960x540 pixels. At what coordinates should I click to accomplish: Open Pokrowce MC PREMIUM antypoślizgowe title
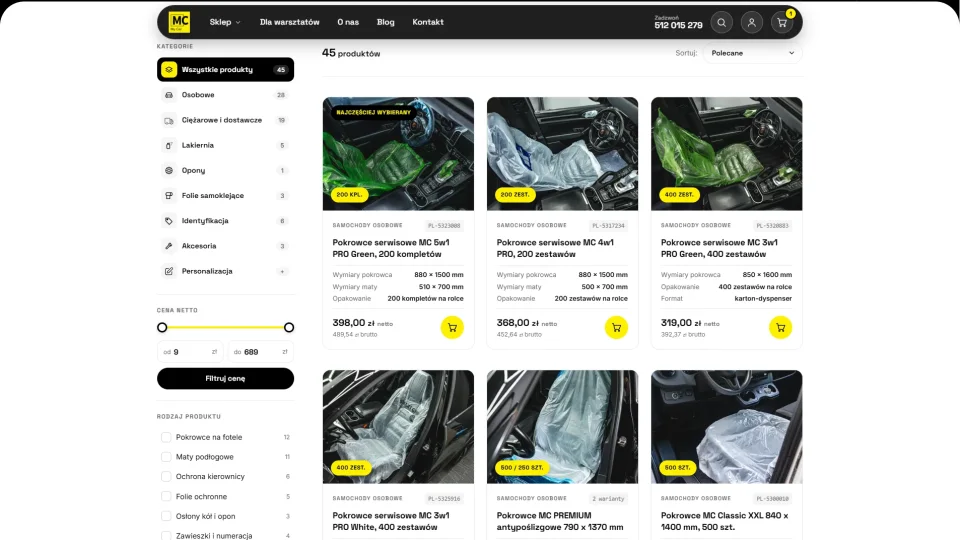click(560, 522)
